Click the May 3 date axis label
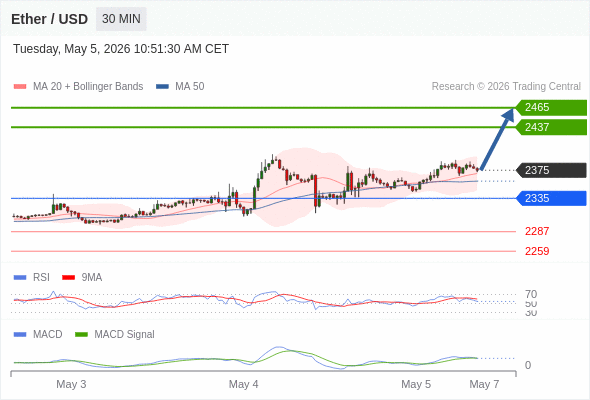This screenshot has width=590, height=400. point(71,384)
